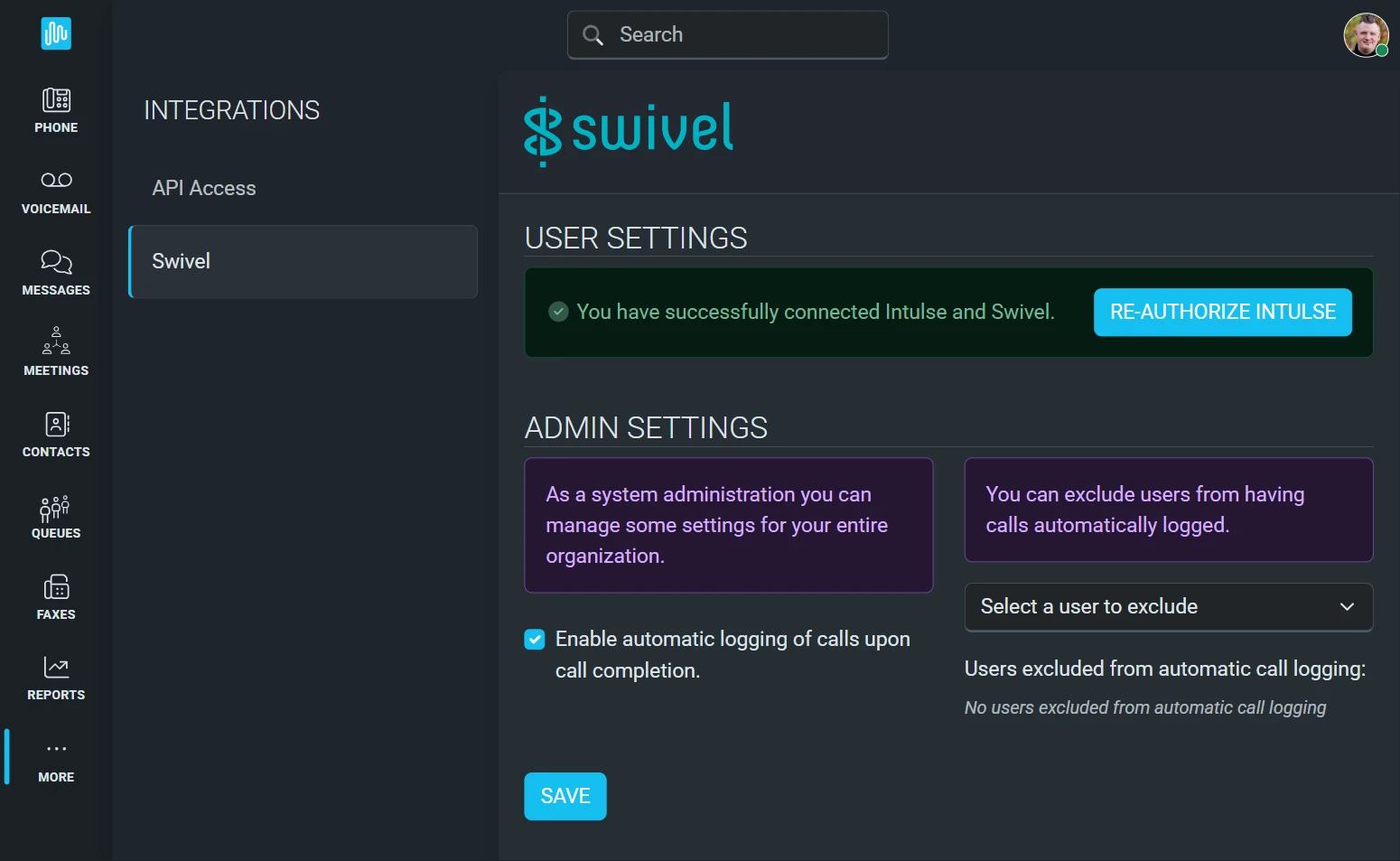
Task: Select API Access integration
Action: tap(204, 188)
